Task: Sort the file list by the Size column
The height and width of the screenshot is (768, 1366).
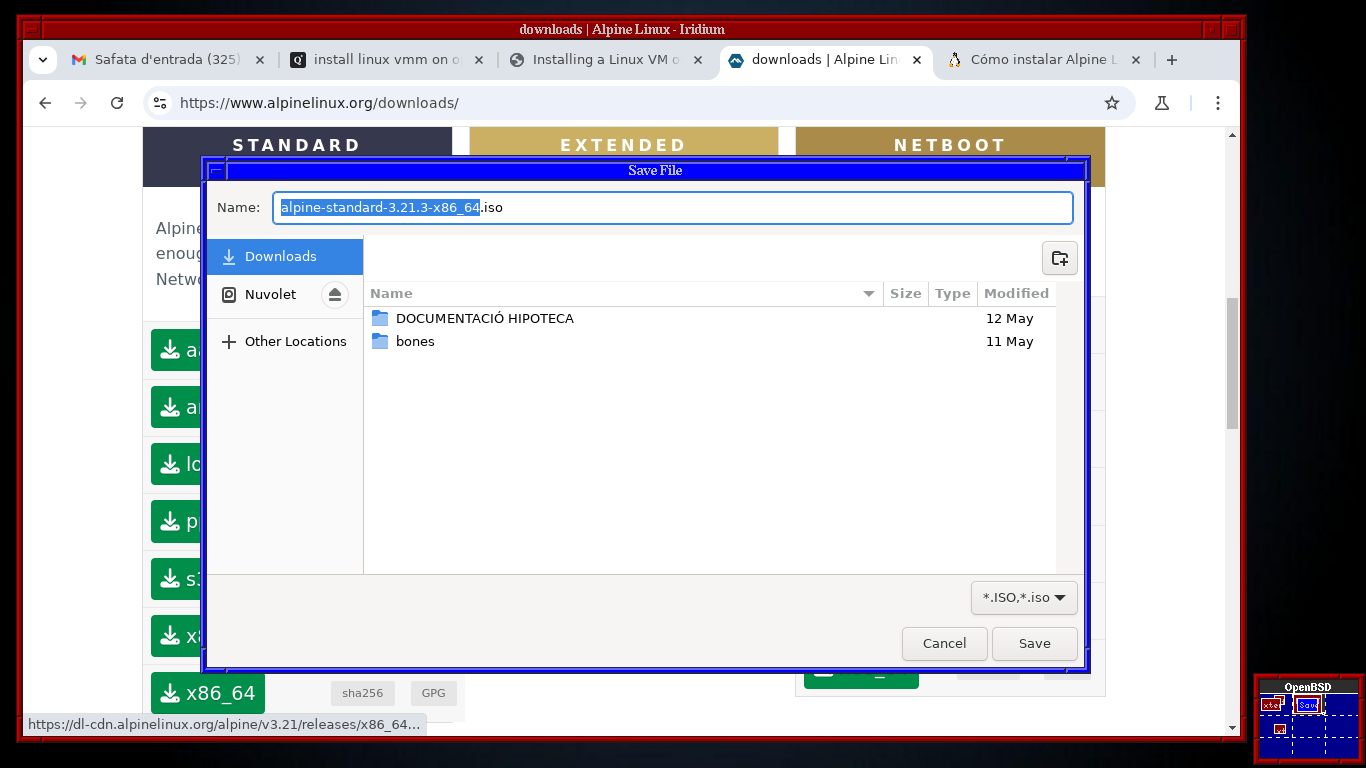Action: [x=905, y=293]
